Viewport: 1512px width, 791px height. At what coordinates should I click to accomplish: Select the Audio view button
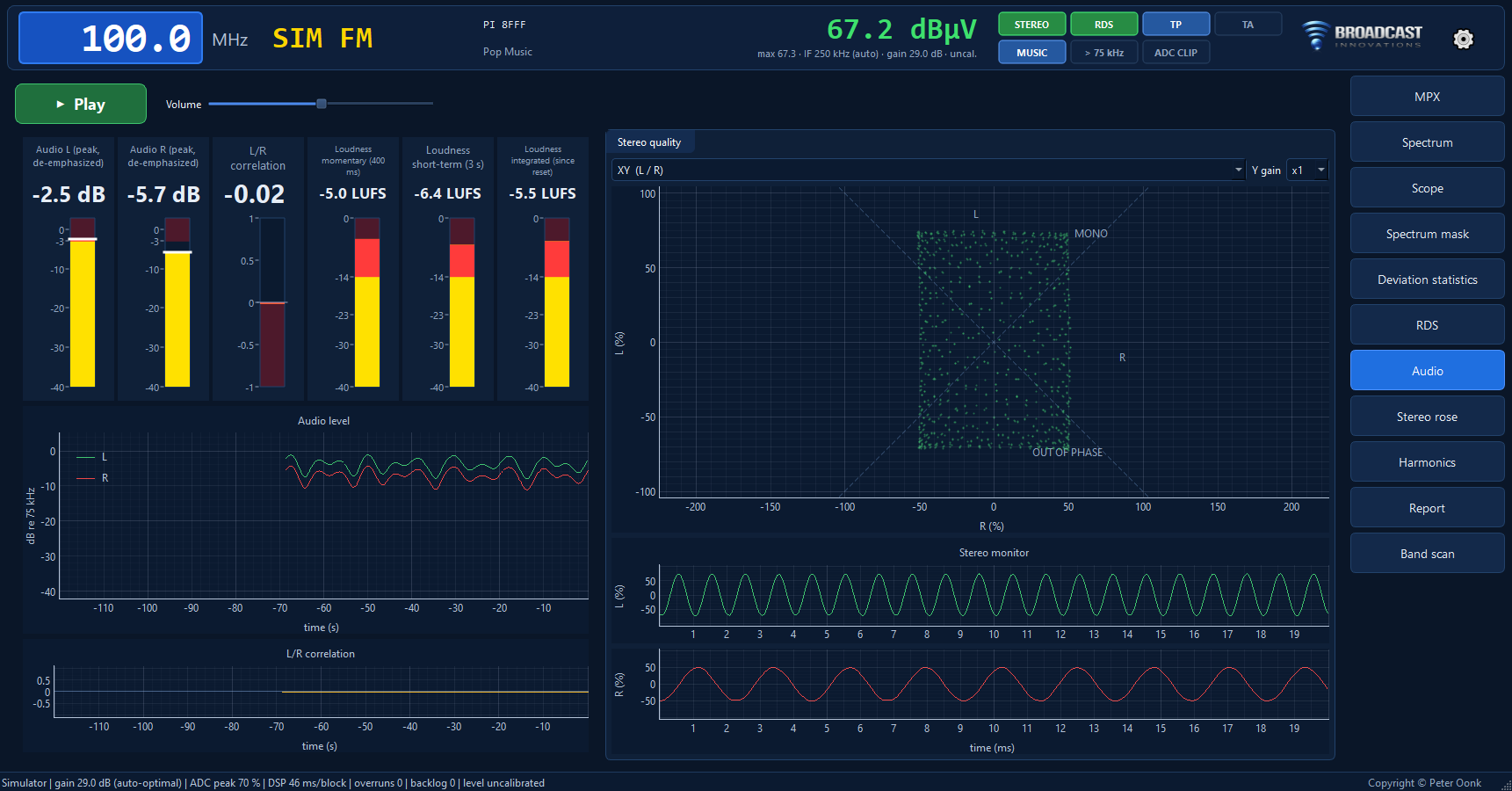pyautogui.click(x=1427, y=371)
